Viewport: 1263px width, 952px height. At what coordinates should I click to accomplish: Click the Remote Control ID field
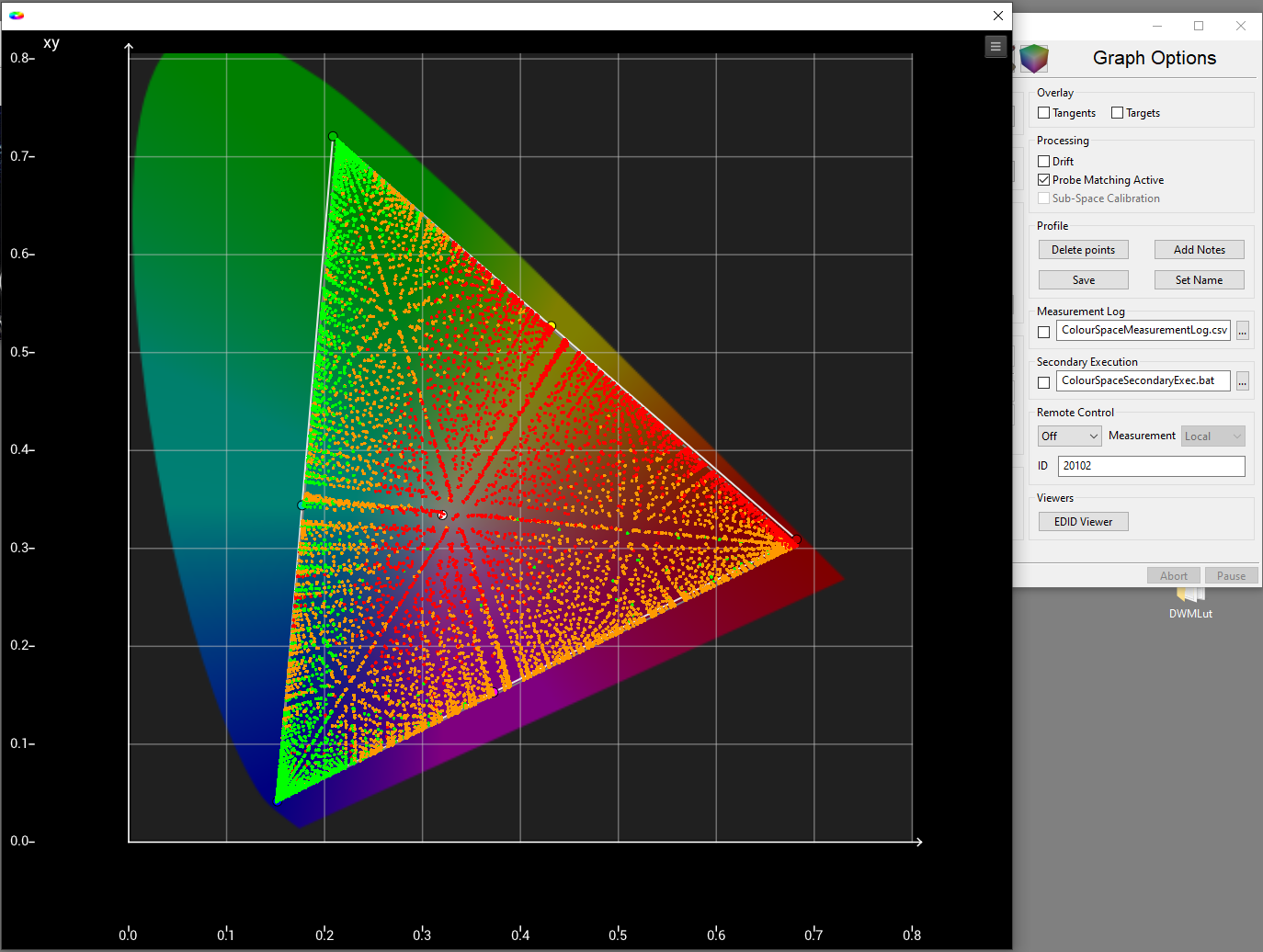click(x=1151, y=466)
